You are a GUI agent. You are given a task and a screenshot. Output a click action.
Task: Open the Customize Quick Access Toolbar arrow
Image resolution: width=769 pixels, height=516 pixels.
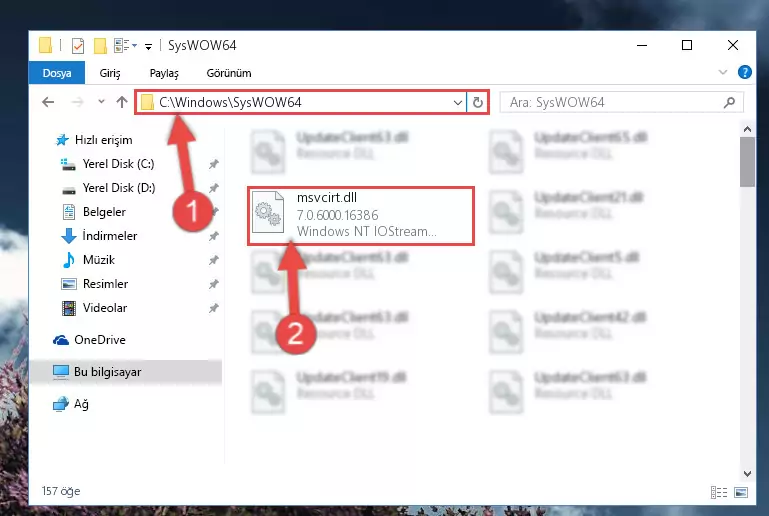point(148,47)
